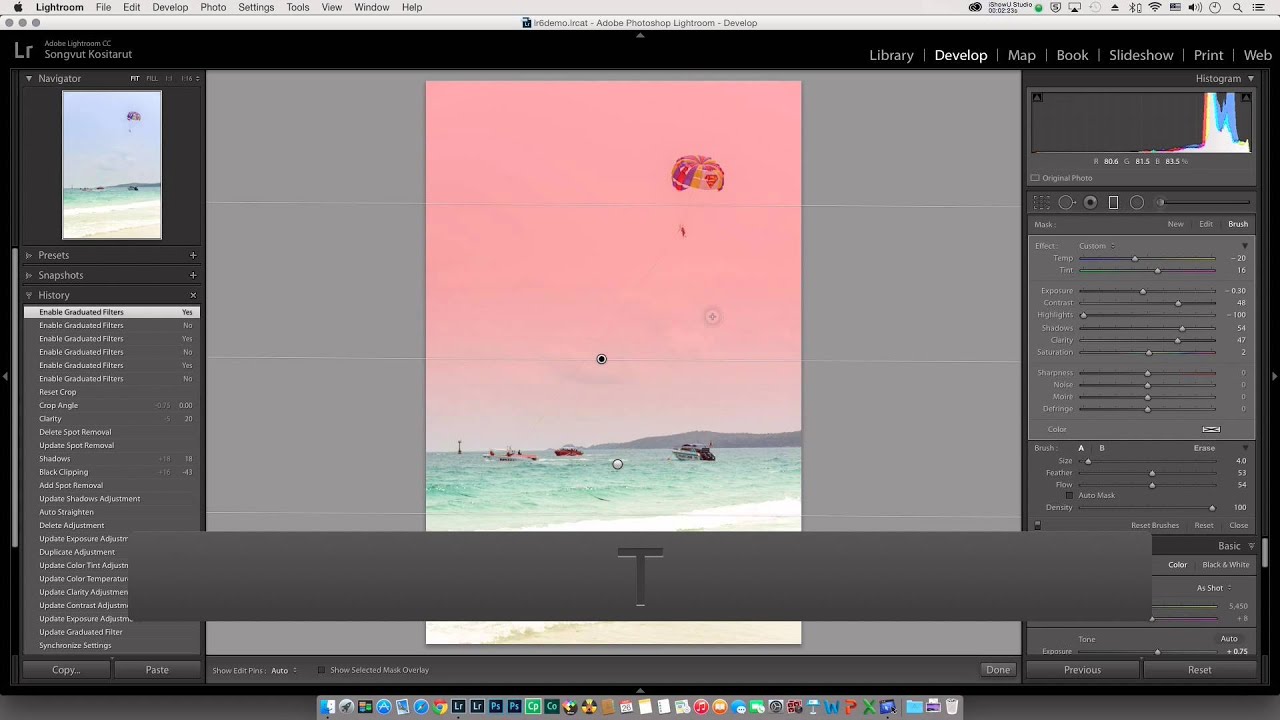Viewport: 1280px width, 720px height.
Task: Click the gray edit pin over the sea
Action: point(617,464)
